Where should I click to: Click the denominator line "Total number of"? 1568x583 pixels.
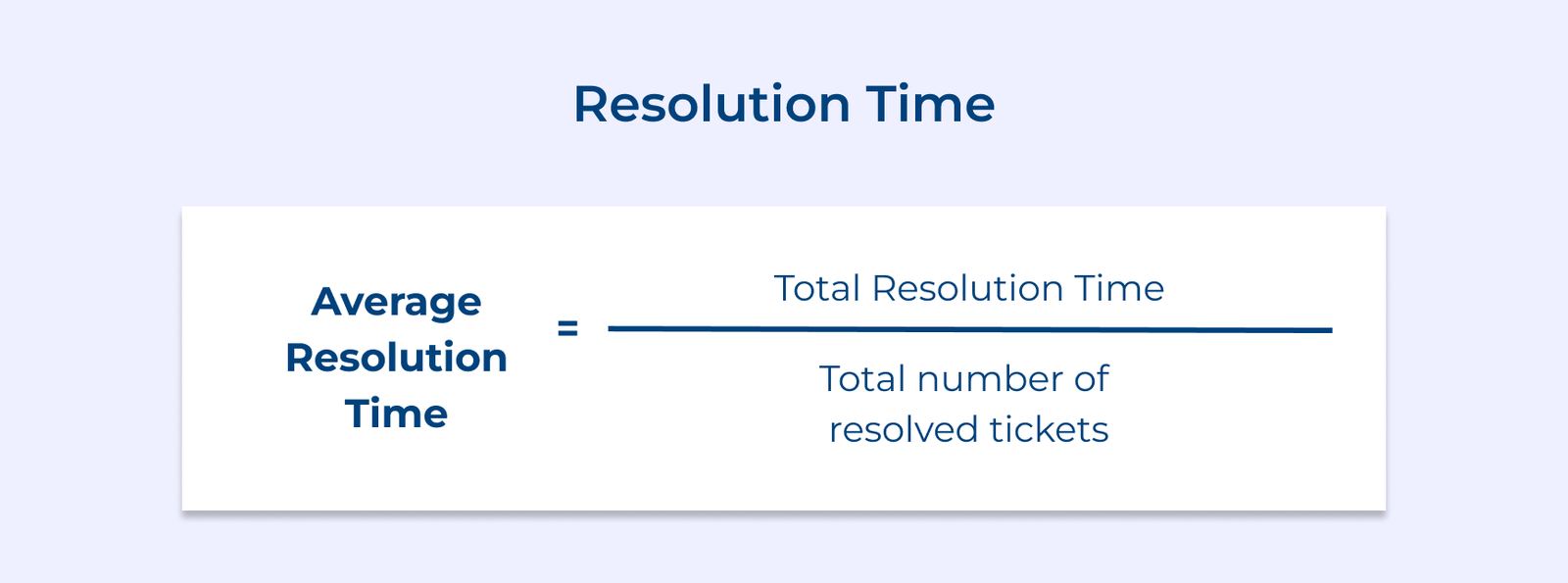tap(963, 379)
